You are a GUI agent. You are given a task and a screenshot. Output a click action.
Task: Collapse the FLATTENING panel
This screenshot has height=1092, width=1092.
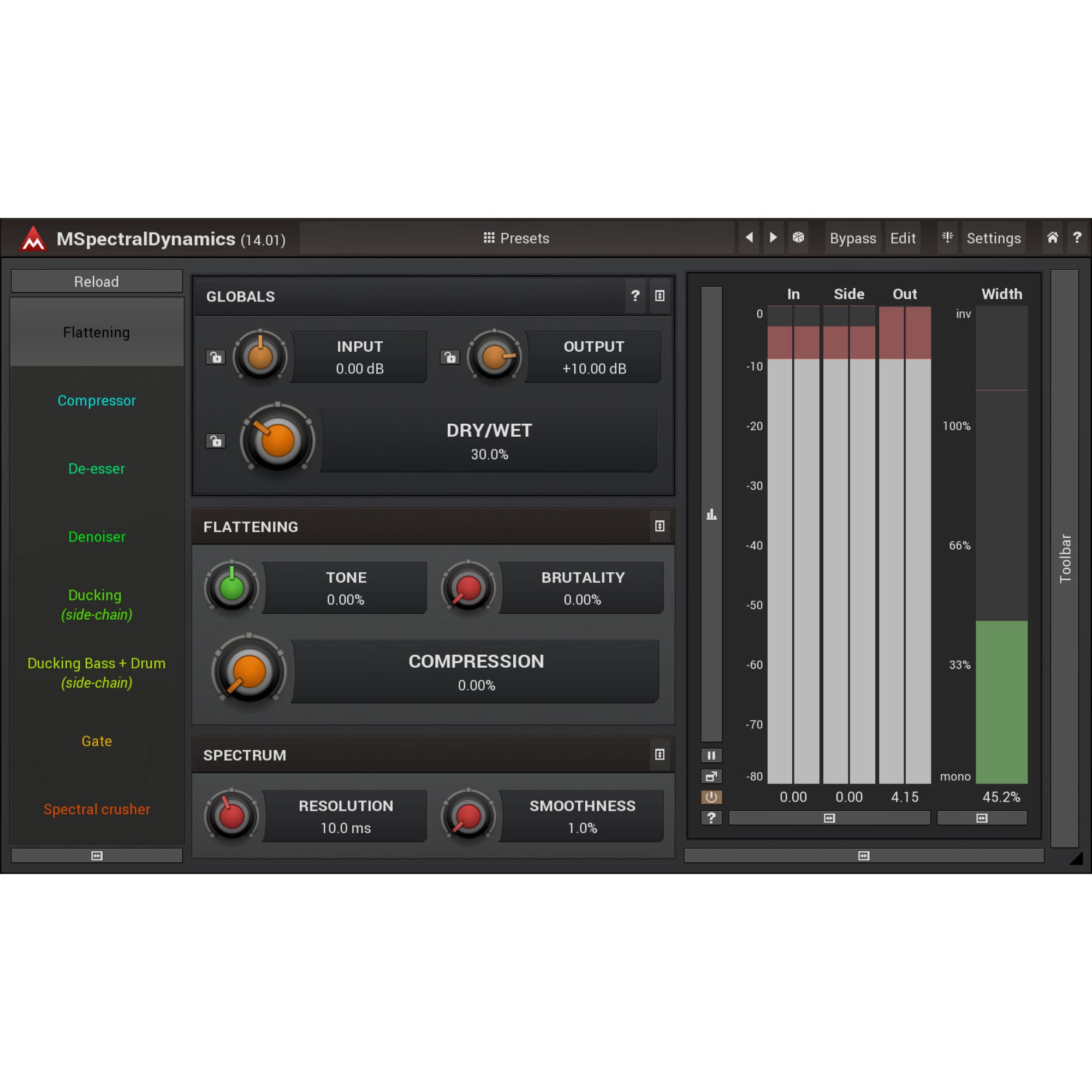tap(660, 526)
